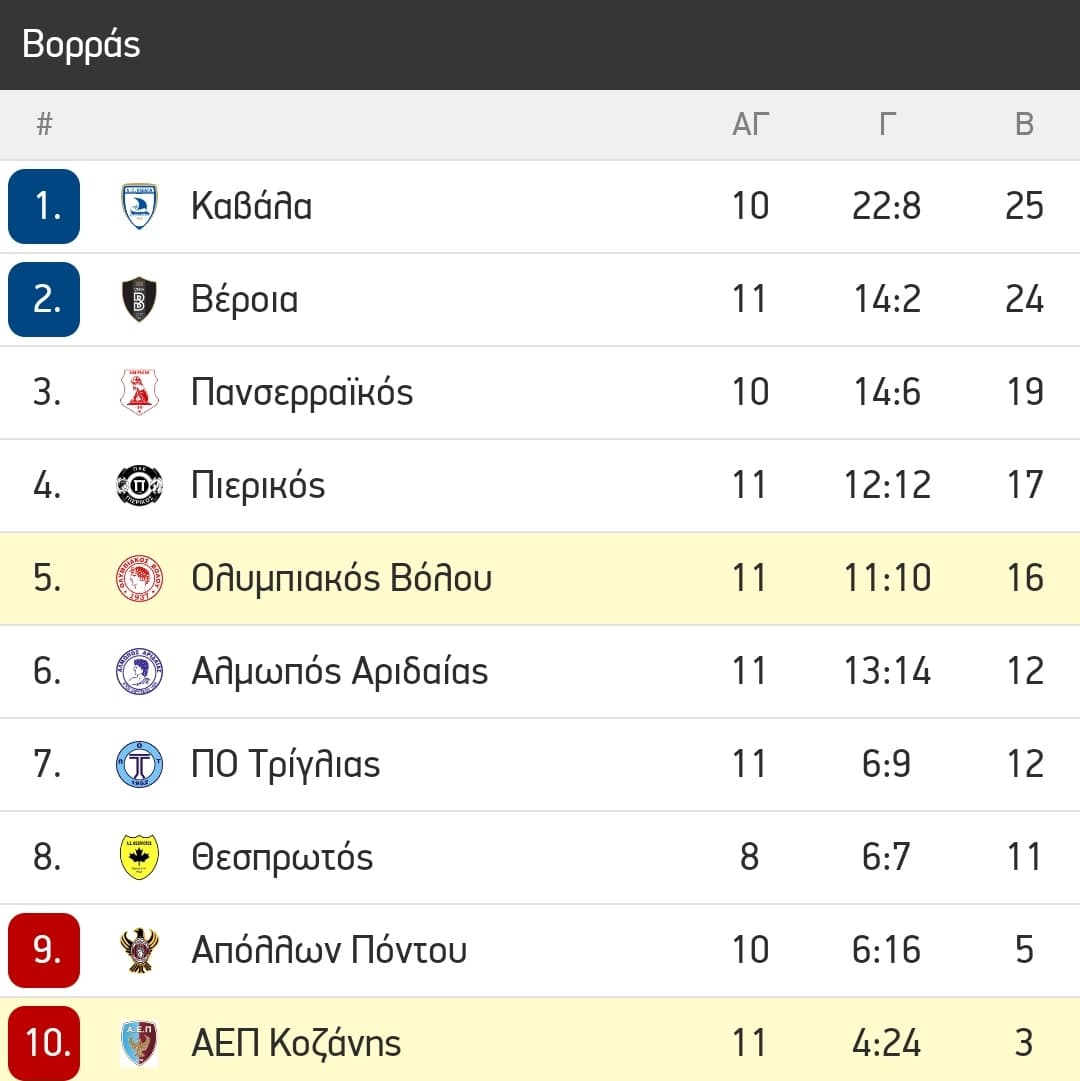Viewport: 1080px width, 1081px height.
Task: Open the Καβάλα team name link
Action: [251, 206]
